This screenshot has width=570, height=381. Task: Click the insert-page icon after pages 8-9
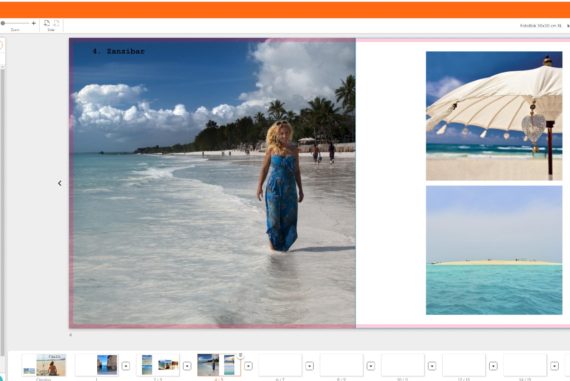click(x=370, y=366)
